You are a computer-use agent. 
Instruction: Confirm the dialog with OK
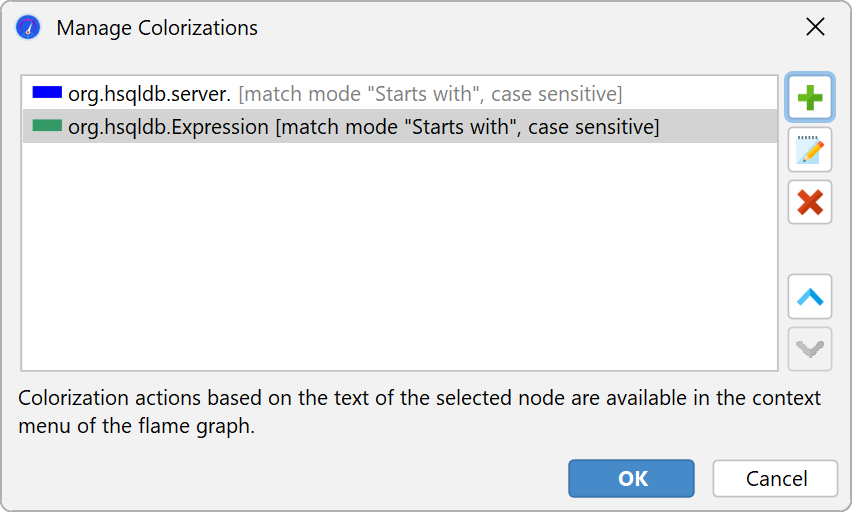pyautogui.click(x=632, y=478)
